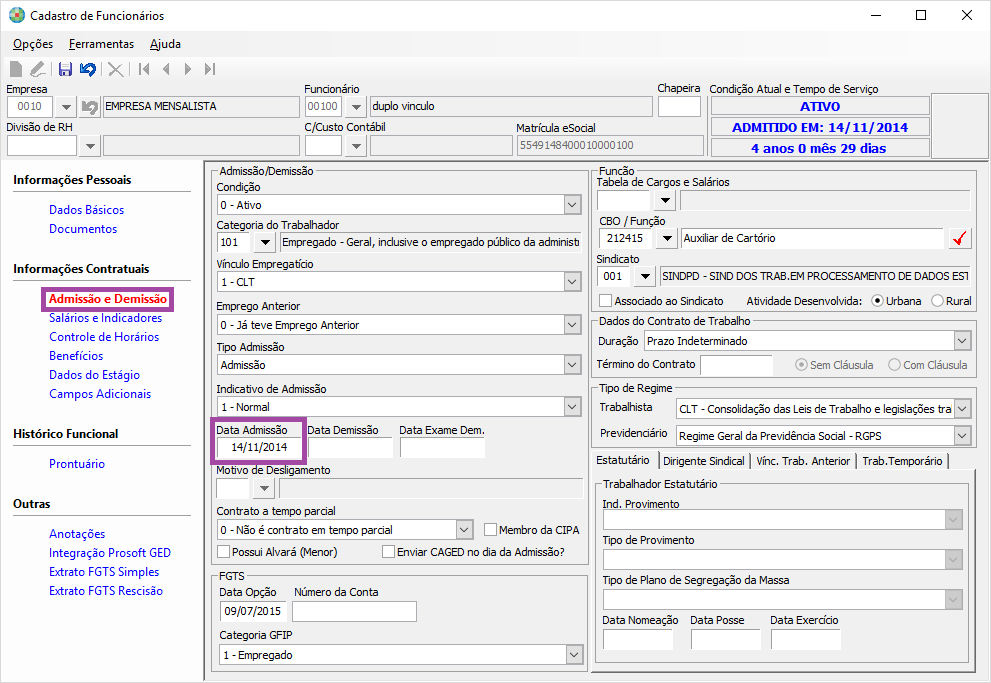Image resolution: width=991 pixels, height=683 pixels.
Task: Switch to the Trab.Temporário tab
Action: 902,461
